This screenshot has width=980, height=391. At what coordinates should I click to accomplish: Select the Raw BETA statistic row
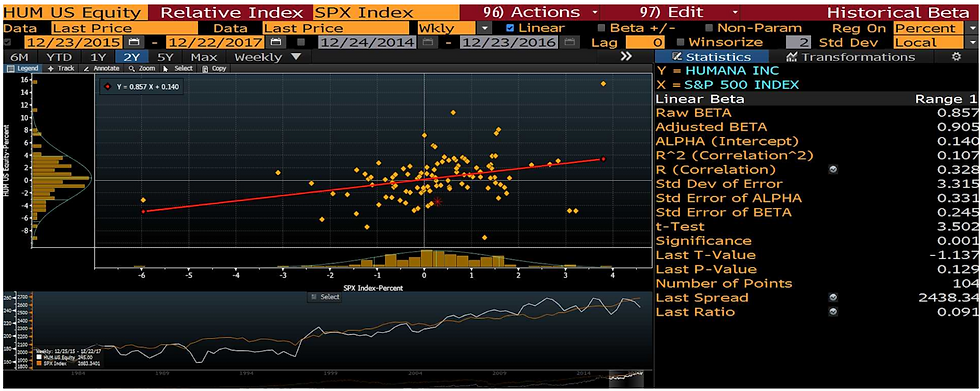(x=816, y=113)
